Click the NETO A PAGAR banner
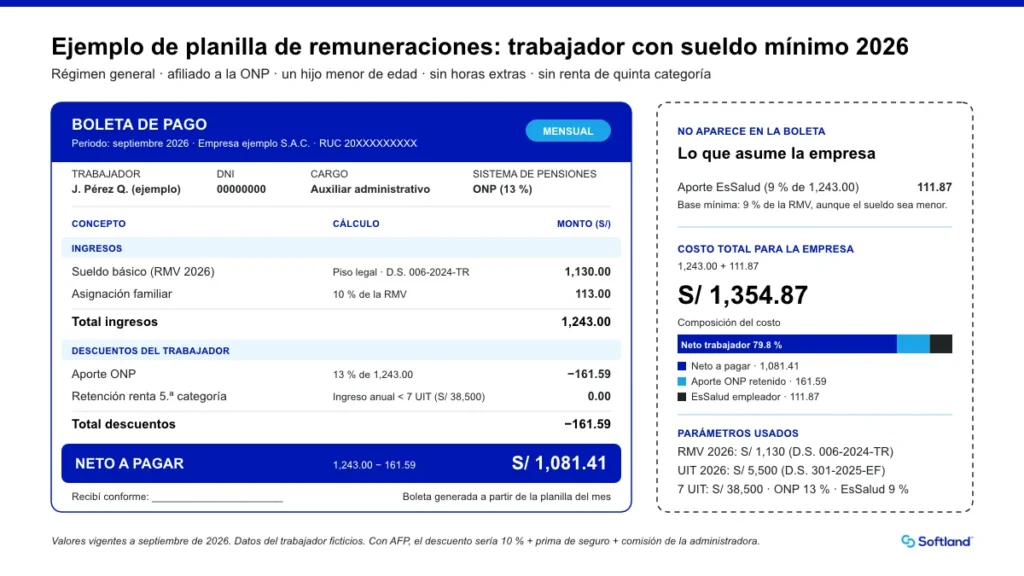1024x576 pixels. pos(341,464)
